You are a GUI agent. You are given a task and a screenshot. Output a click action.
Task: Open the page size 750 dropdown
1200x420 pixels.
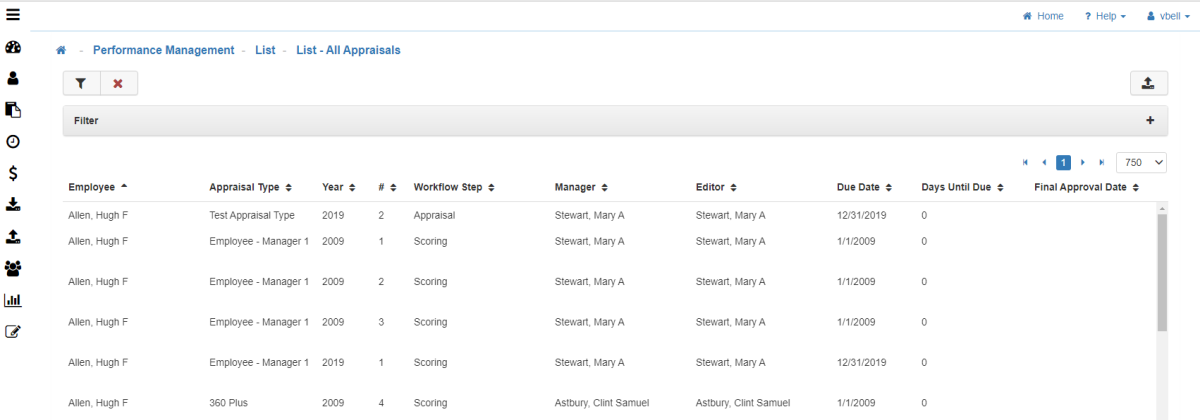point(1141,162)
